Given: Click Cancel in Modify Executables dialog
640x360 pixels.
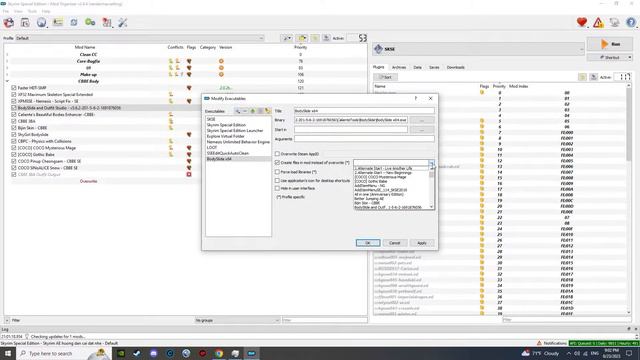Looking at the screenshot, I should (x=394, y=243).
